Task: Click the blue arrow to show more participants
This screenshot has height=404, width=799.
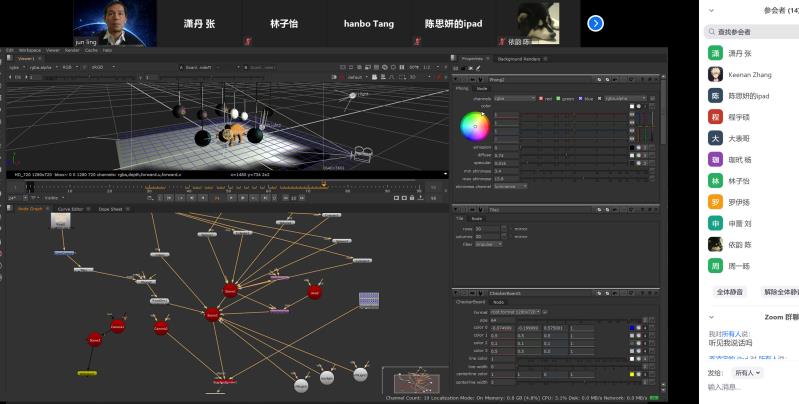Action: pyautogui.click(x=595, y=23)
